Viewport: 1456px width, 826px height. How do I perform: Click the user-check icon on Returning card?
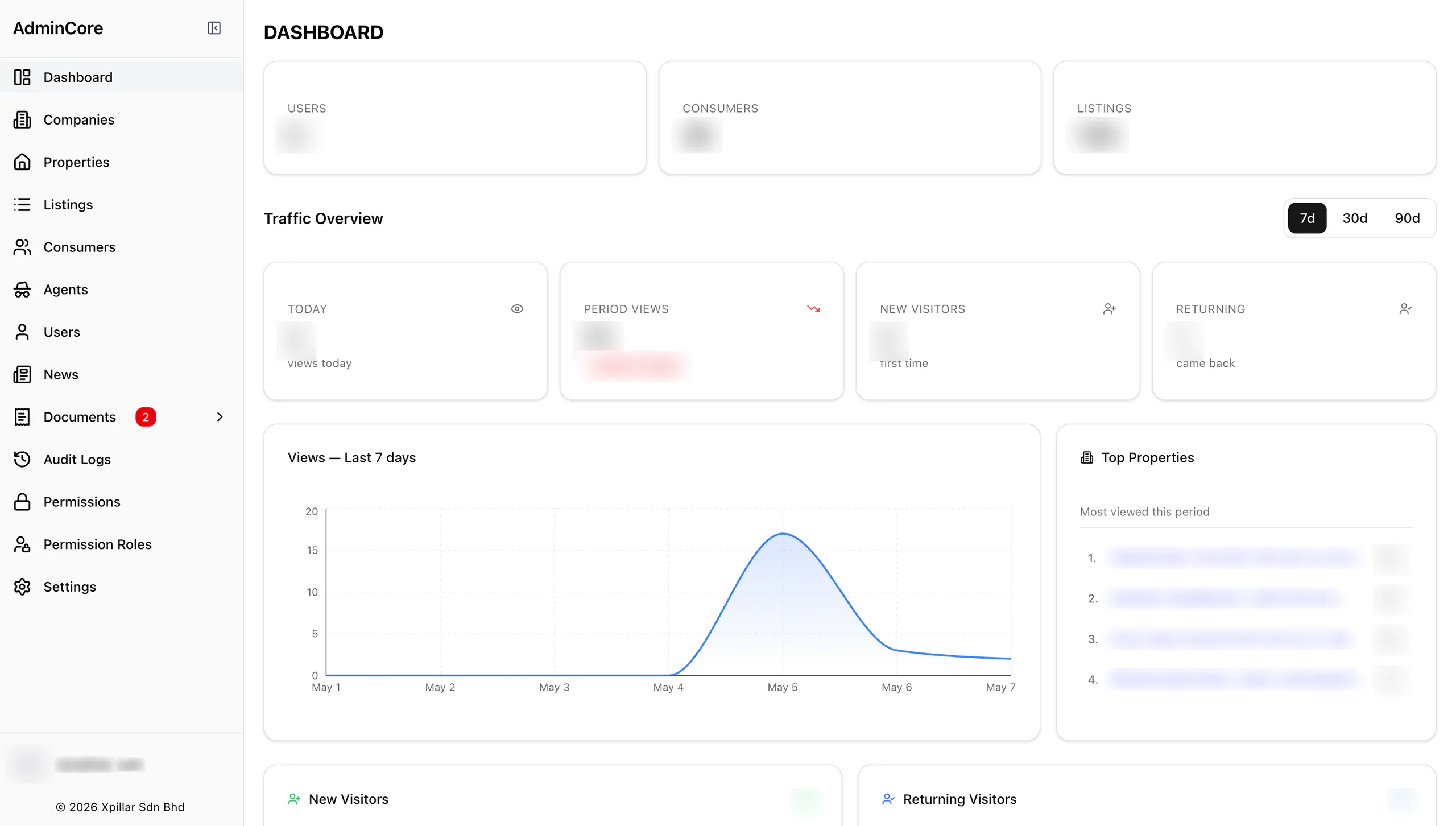click(1405, 309)
